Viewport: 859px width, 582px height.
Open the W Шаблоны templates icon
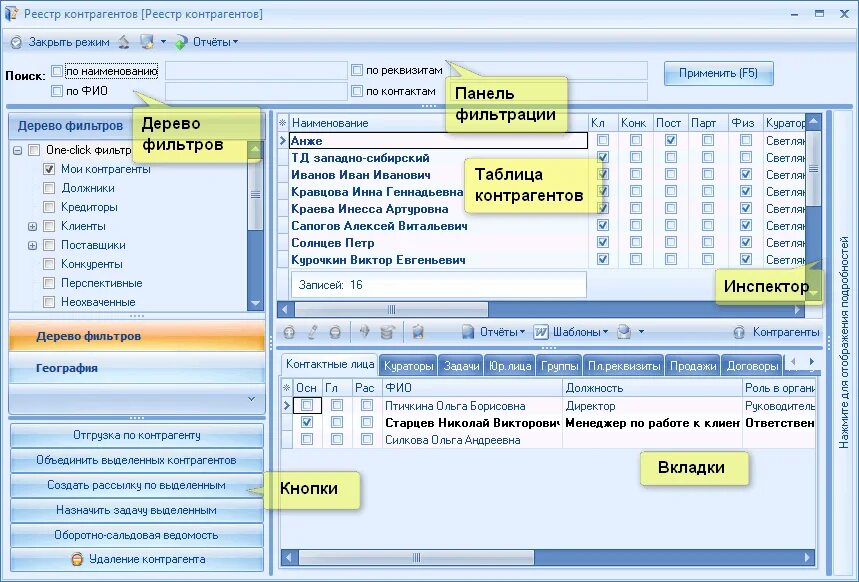click(541, 330)
